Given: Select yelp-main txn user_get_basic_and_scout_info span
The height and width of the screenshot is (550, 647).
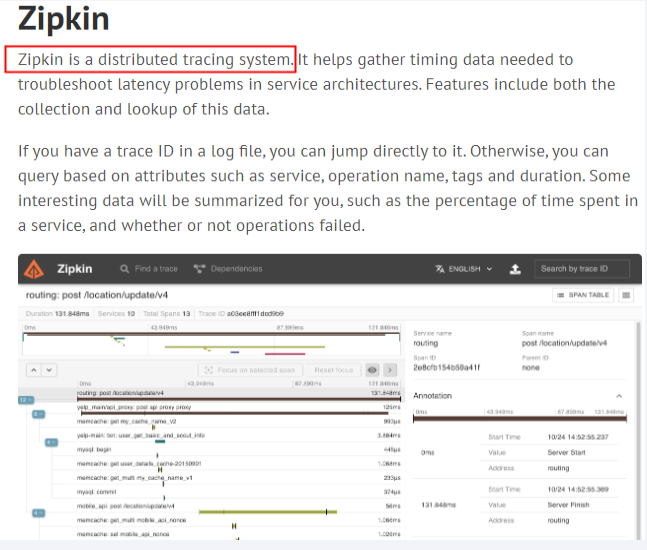Looking at the screenshot, I should (x=238, y=437).
